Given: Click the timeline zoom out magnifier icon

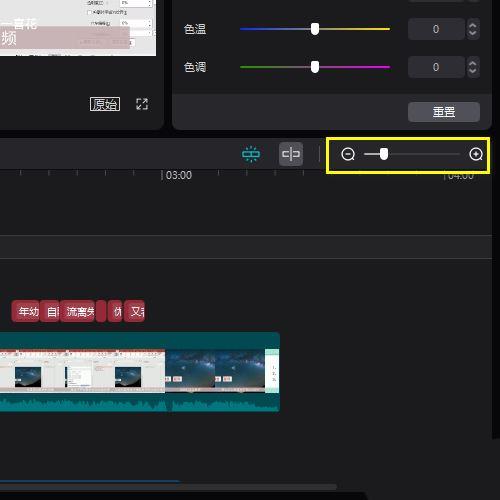Looking at the screenshot, I should (x=348, y=154).
